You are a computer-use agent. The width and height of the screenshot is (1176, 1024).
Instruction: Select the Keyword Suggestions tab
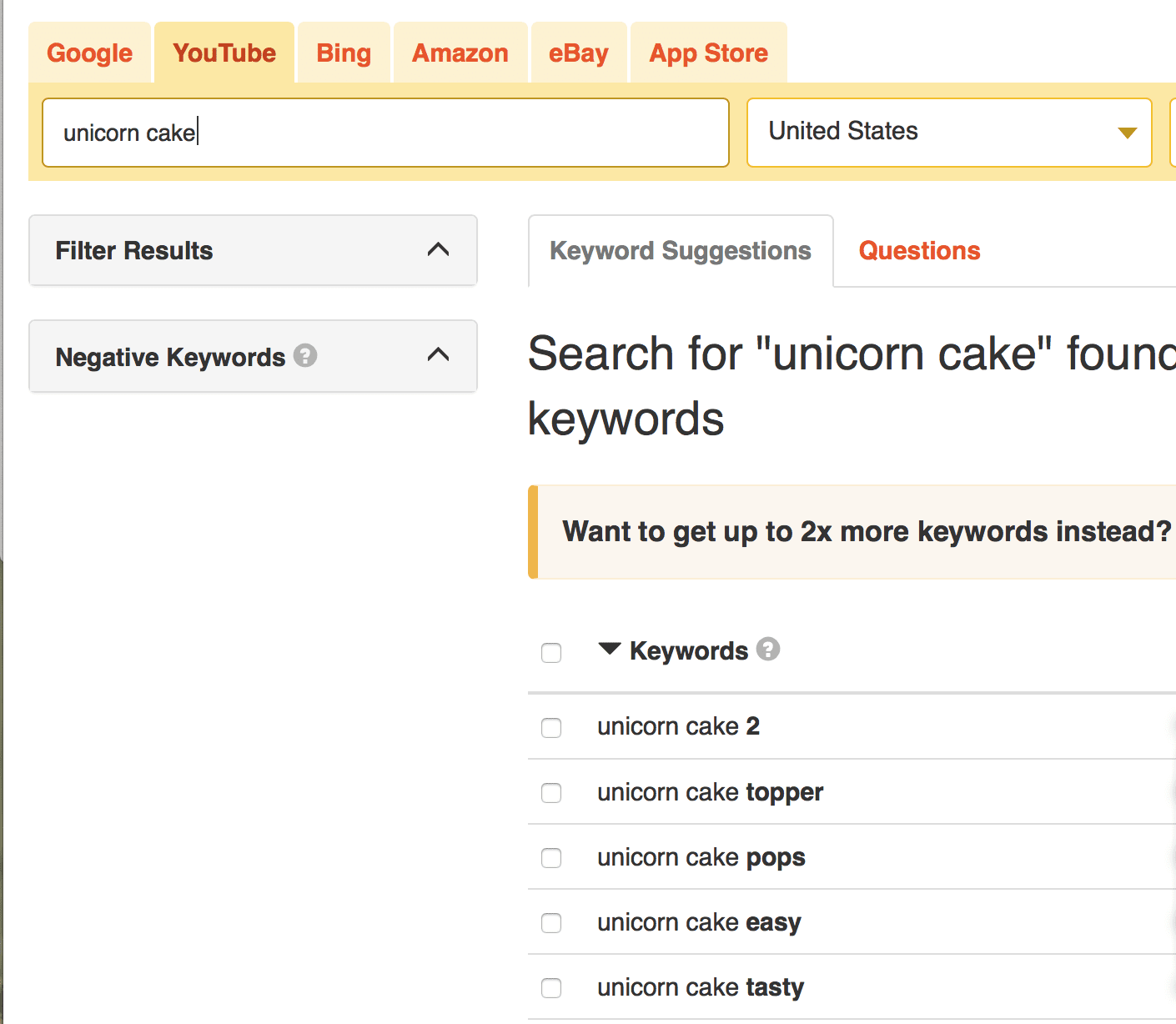[681, 251]
